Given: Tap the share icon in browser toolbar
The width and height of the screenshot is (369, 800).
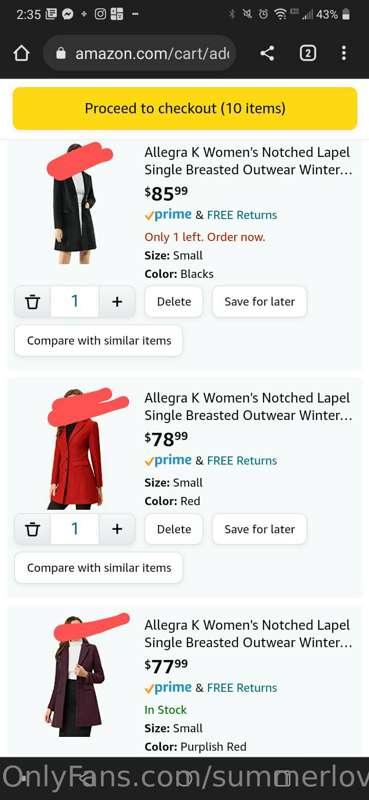Looking at the screenshot, I should (x=267, y=53).
